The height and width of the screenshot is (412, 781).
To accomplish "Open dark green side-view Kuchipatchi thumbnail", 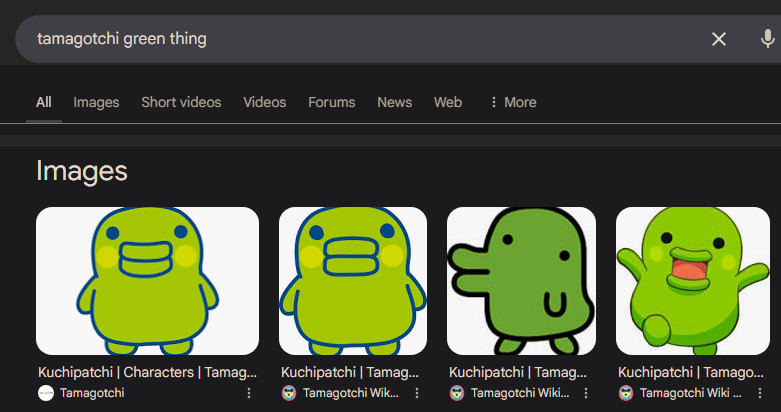I will [x=521, y=281].
